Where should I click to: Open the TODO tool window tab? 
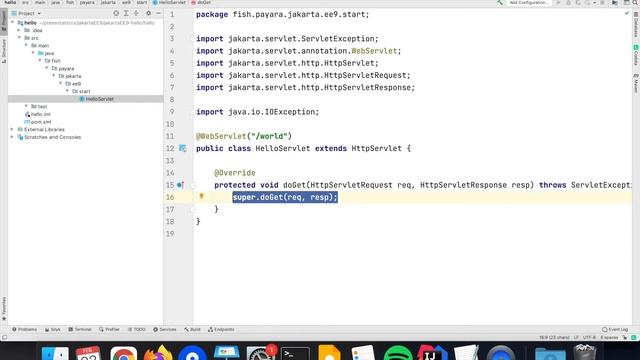click(x=136, y=329)
